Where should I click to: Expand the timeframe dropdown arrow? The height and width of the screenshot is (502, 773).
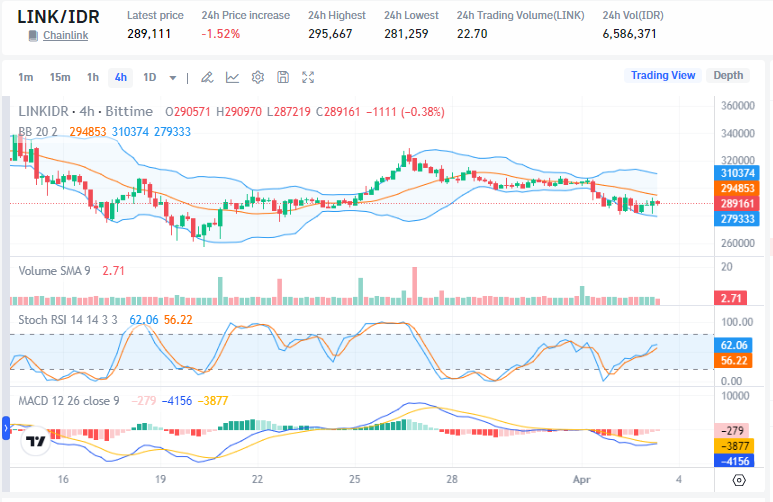pos(173,78)
